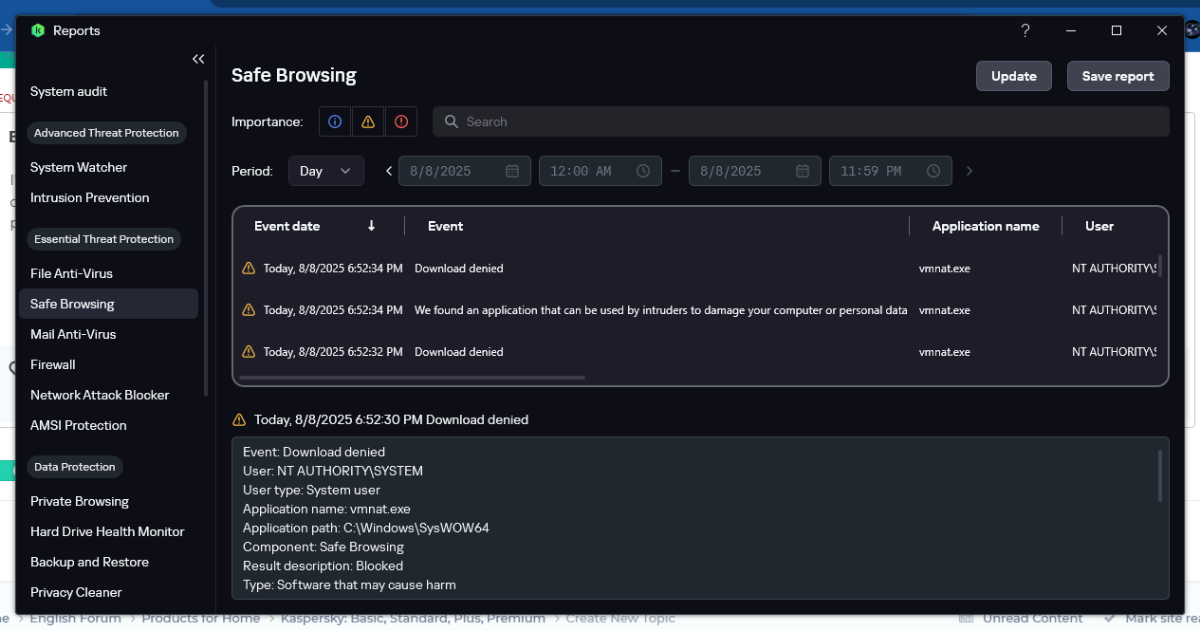The image size is (1200, 630).
Task: Open the clock picker for 11:59 PM end time
Action: (933, 171)
